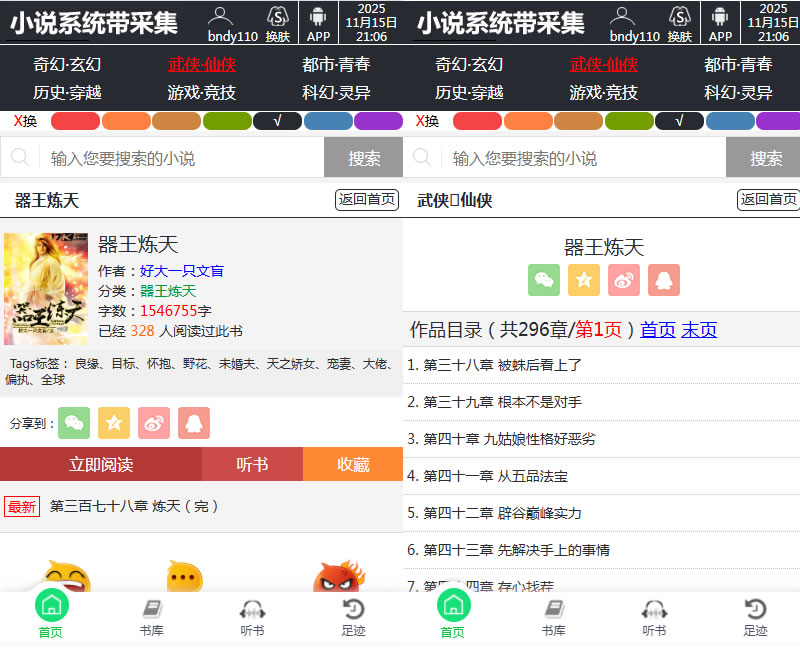800x649 pixels.
Task: Go to 末页 of chapter list
Action: click(x=699, y=329)
